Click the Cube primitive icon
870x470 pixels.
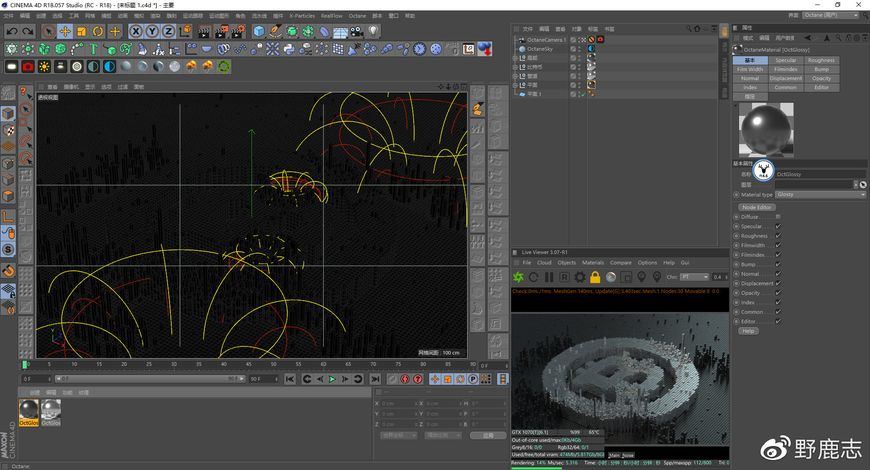[x=259, y=32]
